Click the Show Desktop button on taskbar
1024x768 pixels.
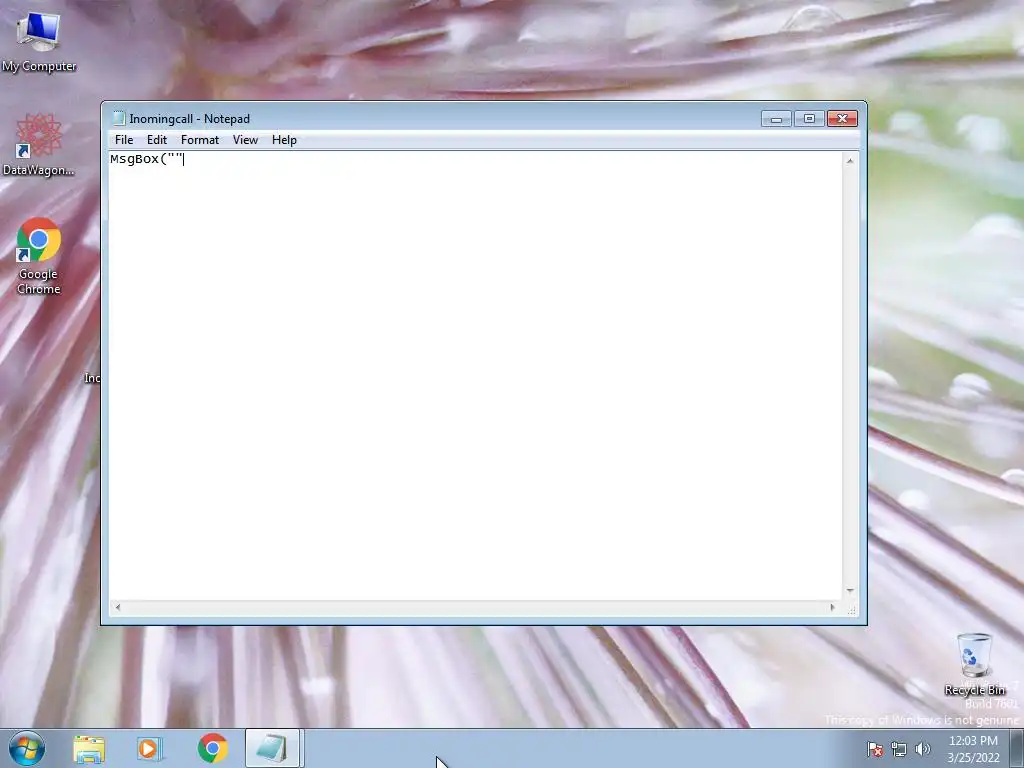[1017, 748]
